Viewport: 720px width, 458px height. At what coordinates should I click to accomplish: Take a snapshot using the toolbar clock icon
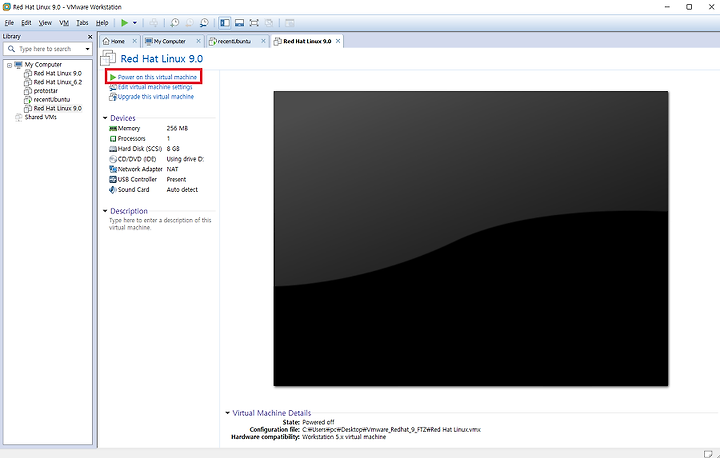pos(175,23)
